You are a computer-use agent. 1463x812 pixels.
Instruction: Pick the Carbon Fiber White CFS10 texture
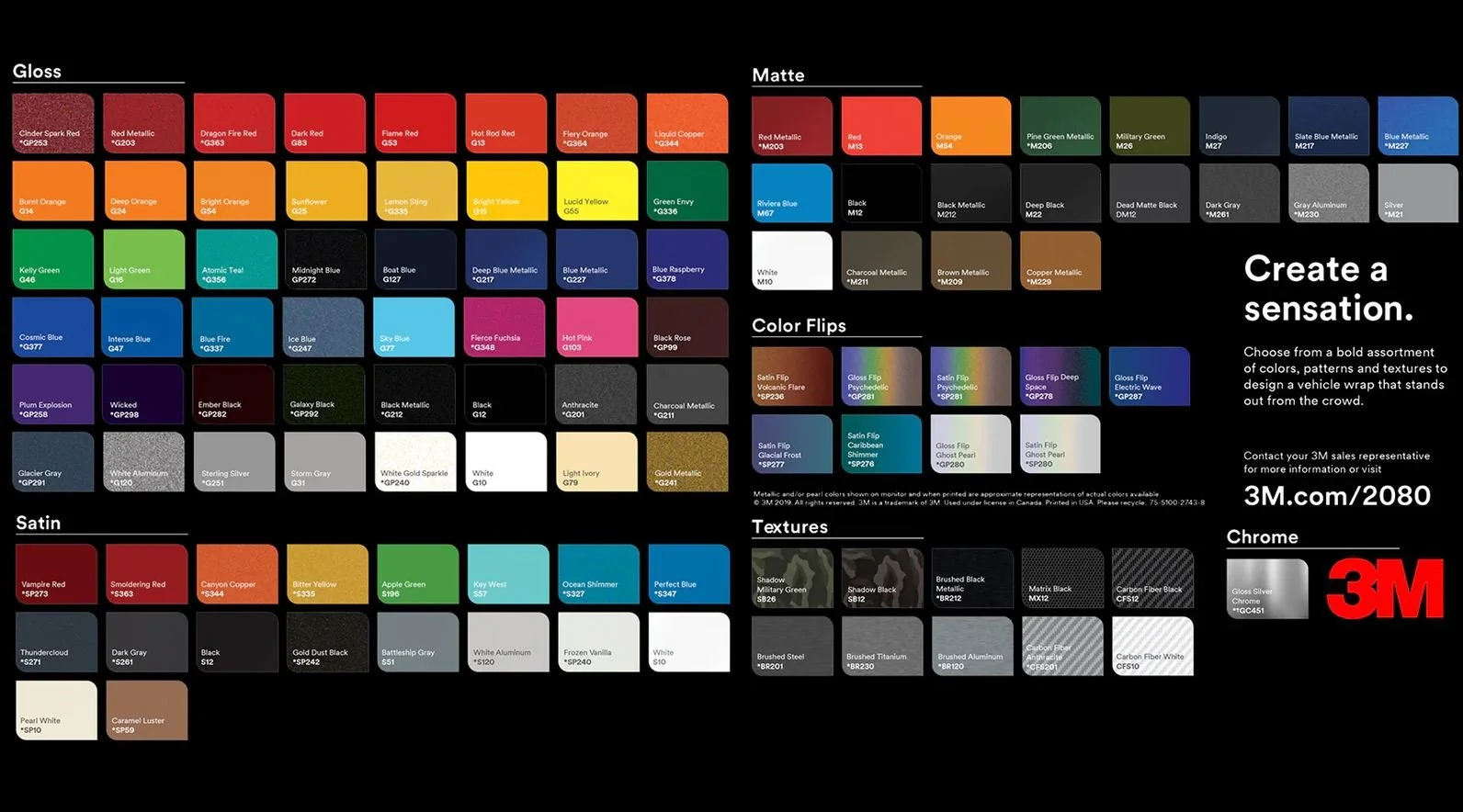click(x=1152, y=646)
